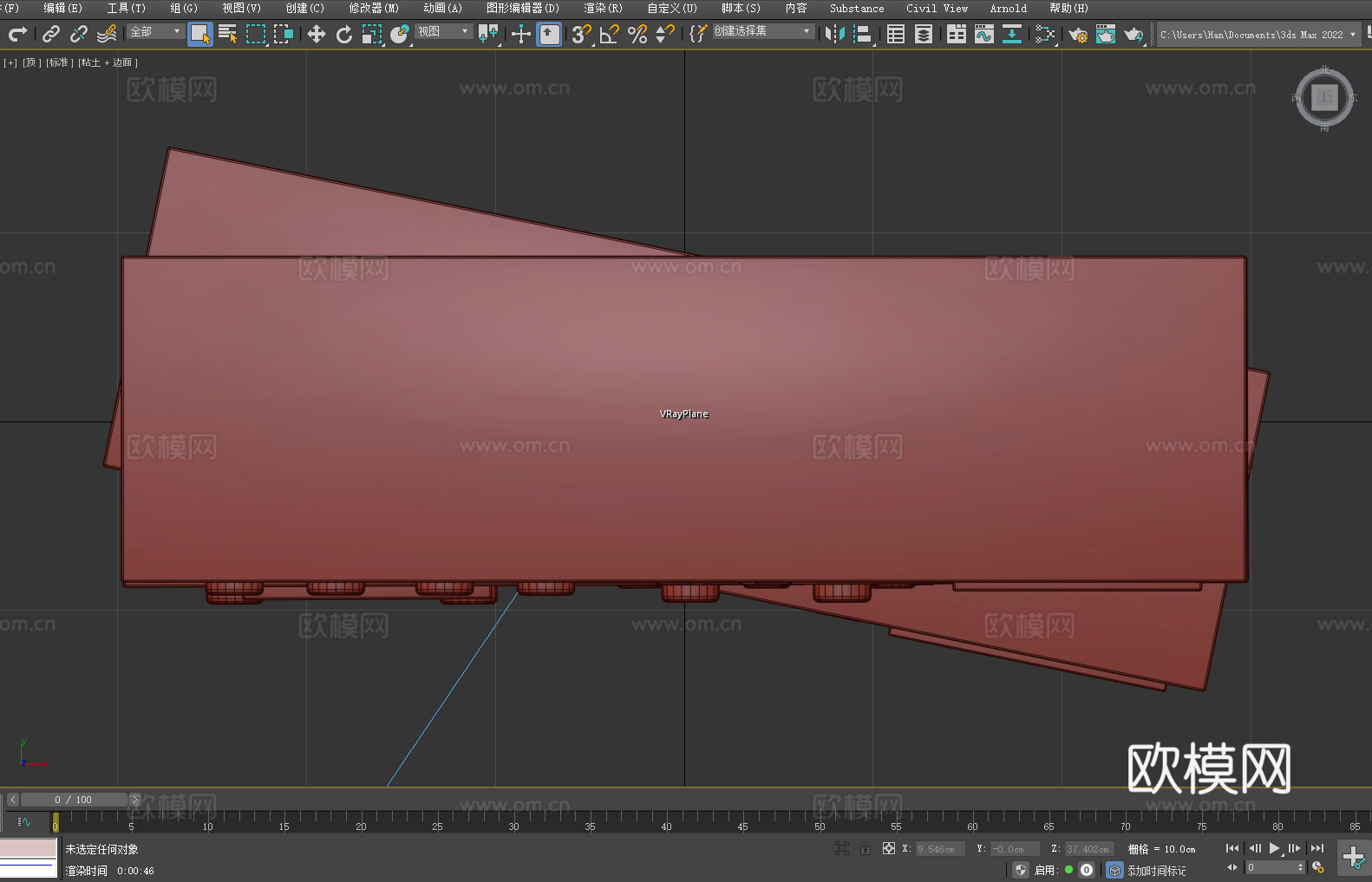This screenshot has width=1372, height=882.
Task: Open the Schematic View icon
Action: pos(1011,34)
